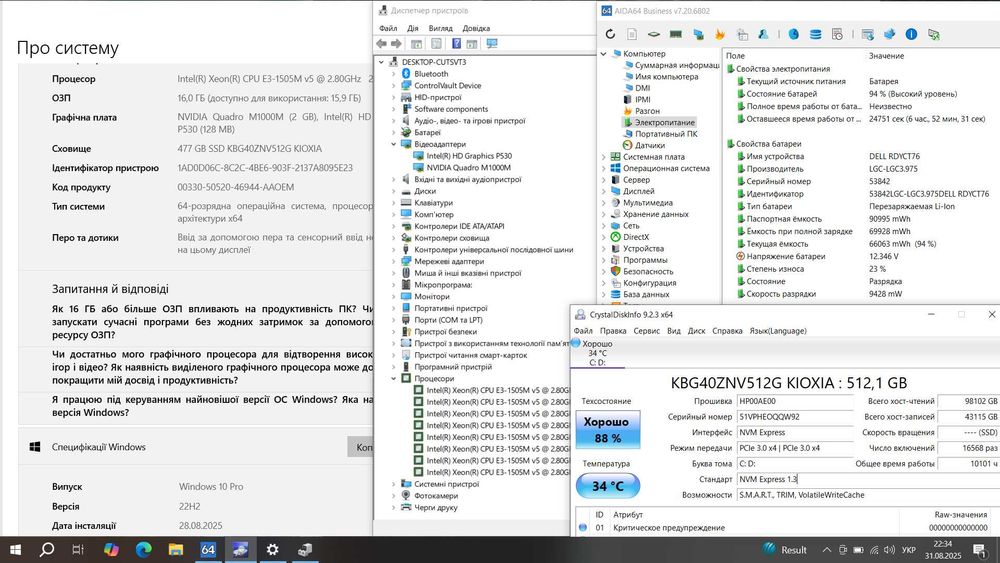This screenshot has height=563, width=1000.
Task: Open the Device Manager Дія menu
Action: pos(413,28)
